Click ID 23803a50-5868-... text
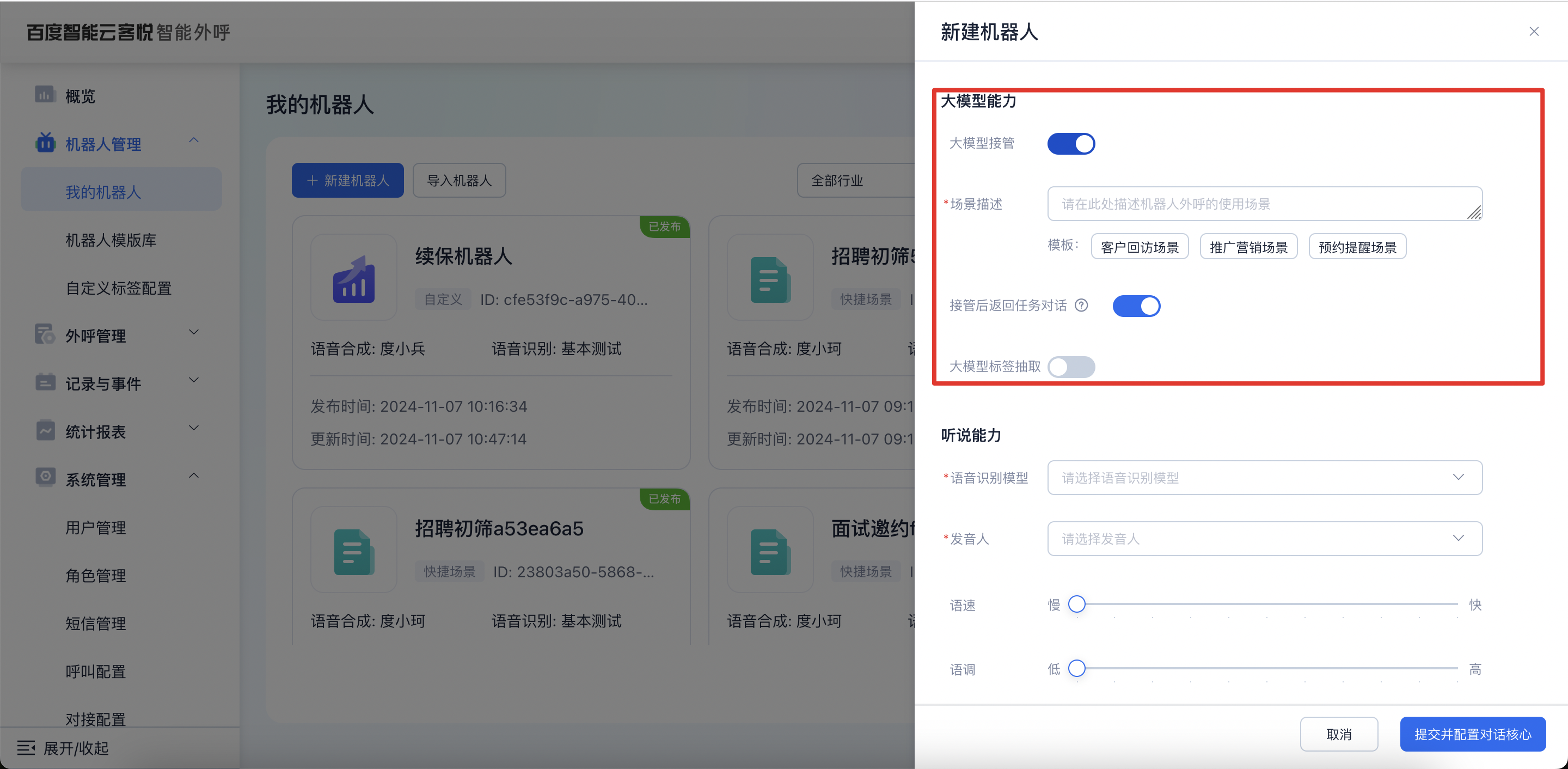Screen dimensions: 1568x769 click(x=573, y=572)
